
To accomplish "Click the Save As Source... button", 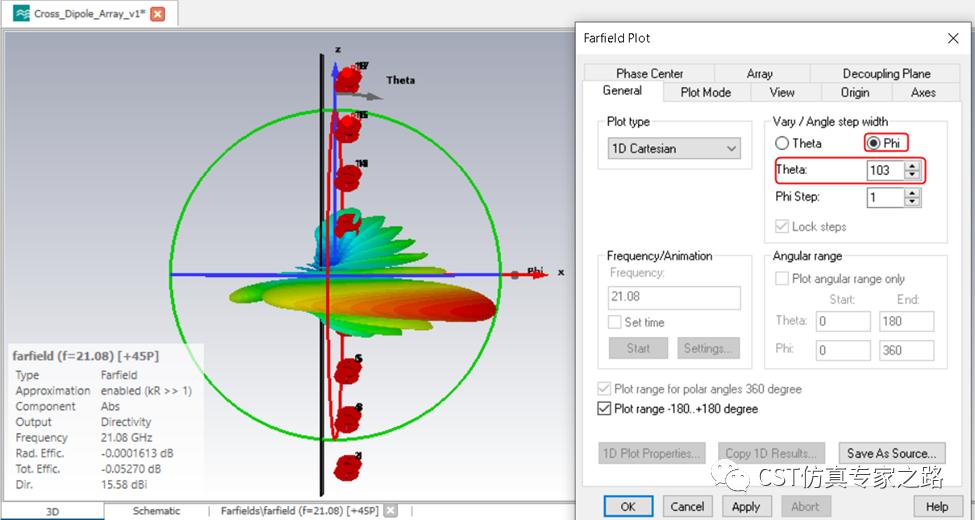I will [892, 453].
